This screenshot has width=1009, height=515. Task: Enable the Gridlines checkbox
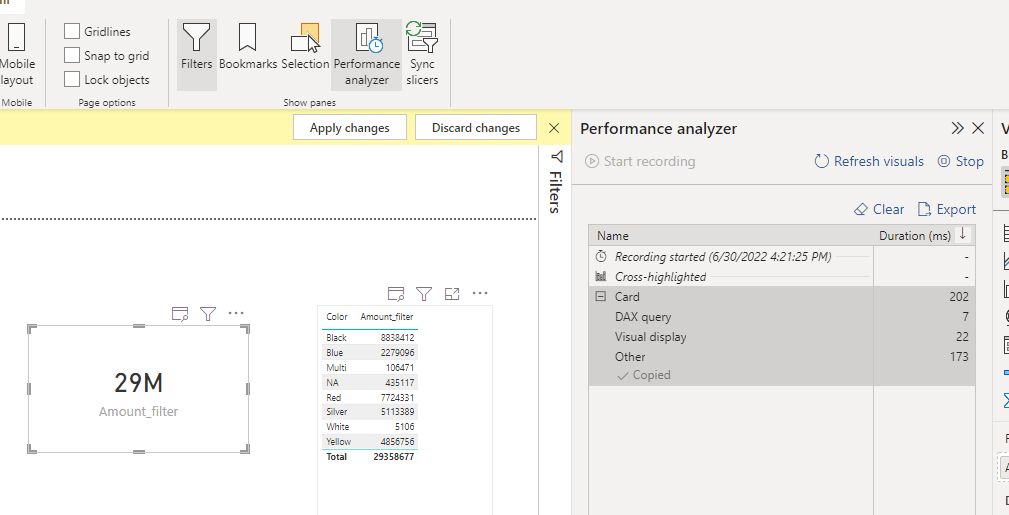72,32
